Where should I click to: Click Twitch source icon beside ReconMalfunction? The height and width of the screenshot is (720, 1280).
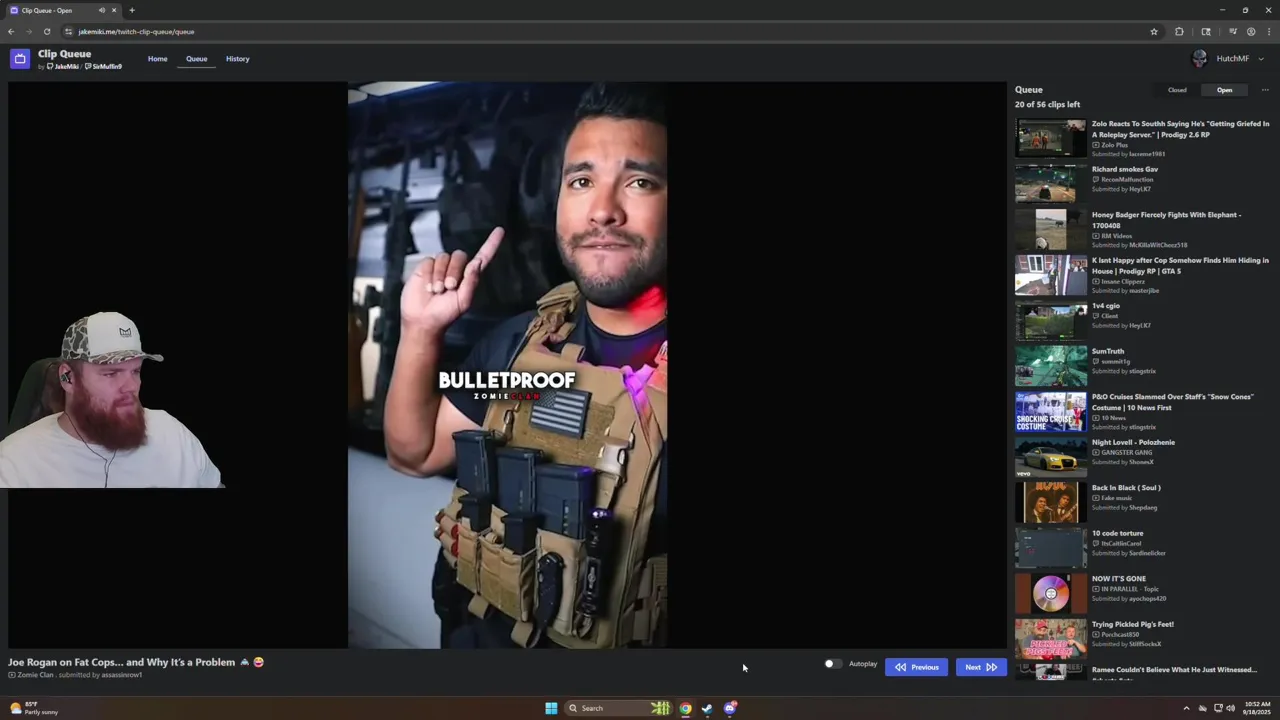1096,180
